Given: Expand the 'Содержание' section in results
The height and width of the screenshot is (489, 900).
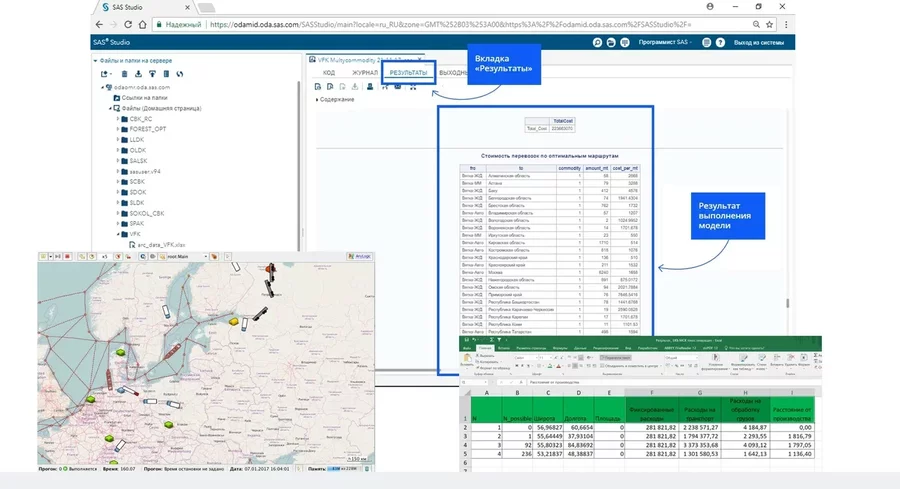Looking at the screenshot, I should (317, 99).
